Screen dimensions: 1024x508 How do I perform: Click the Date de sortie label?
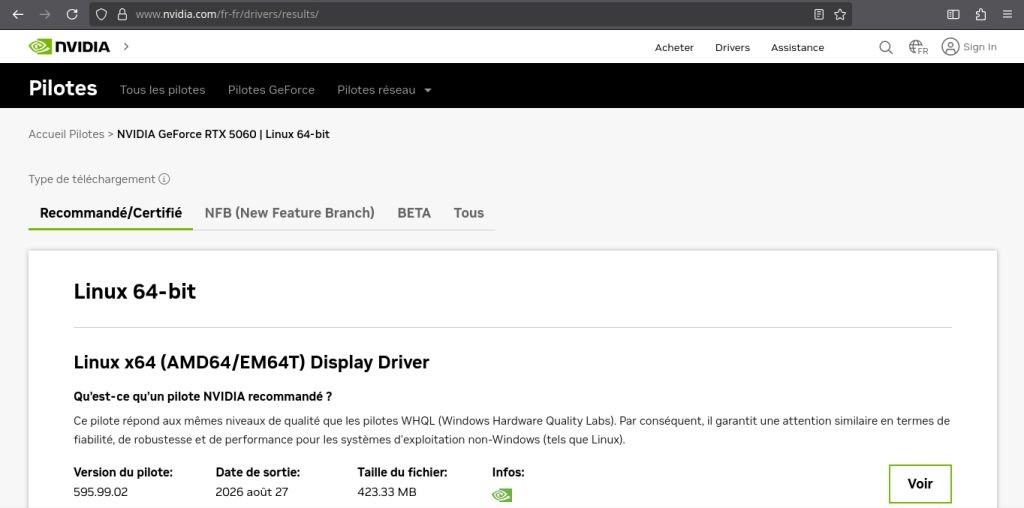click(258, 472)
